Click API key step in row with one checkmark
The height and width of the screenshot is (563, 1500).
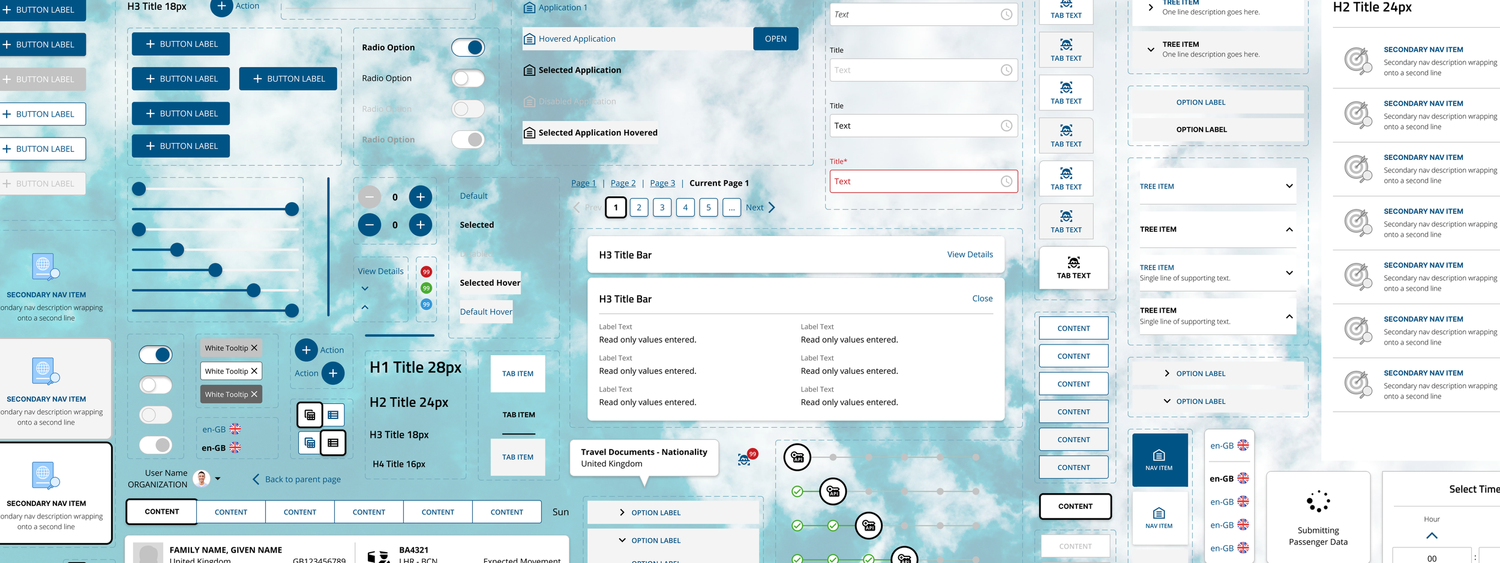pyautogui.click(x=833, y=491)
